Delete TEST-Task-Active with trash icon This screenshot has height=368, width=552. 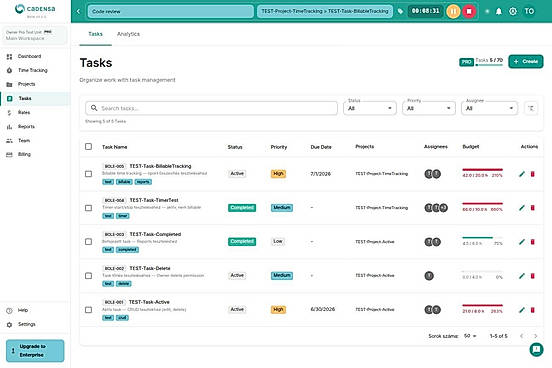[533, 310]
